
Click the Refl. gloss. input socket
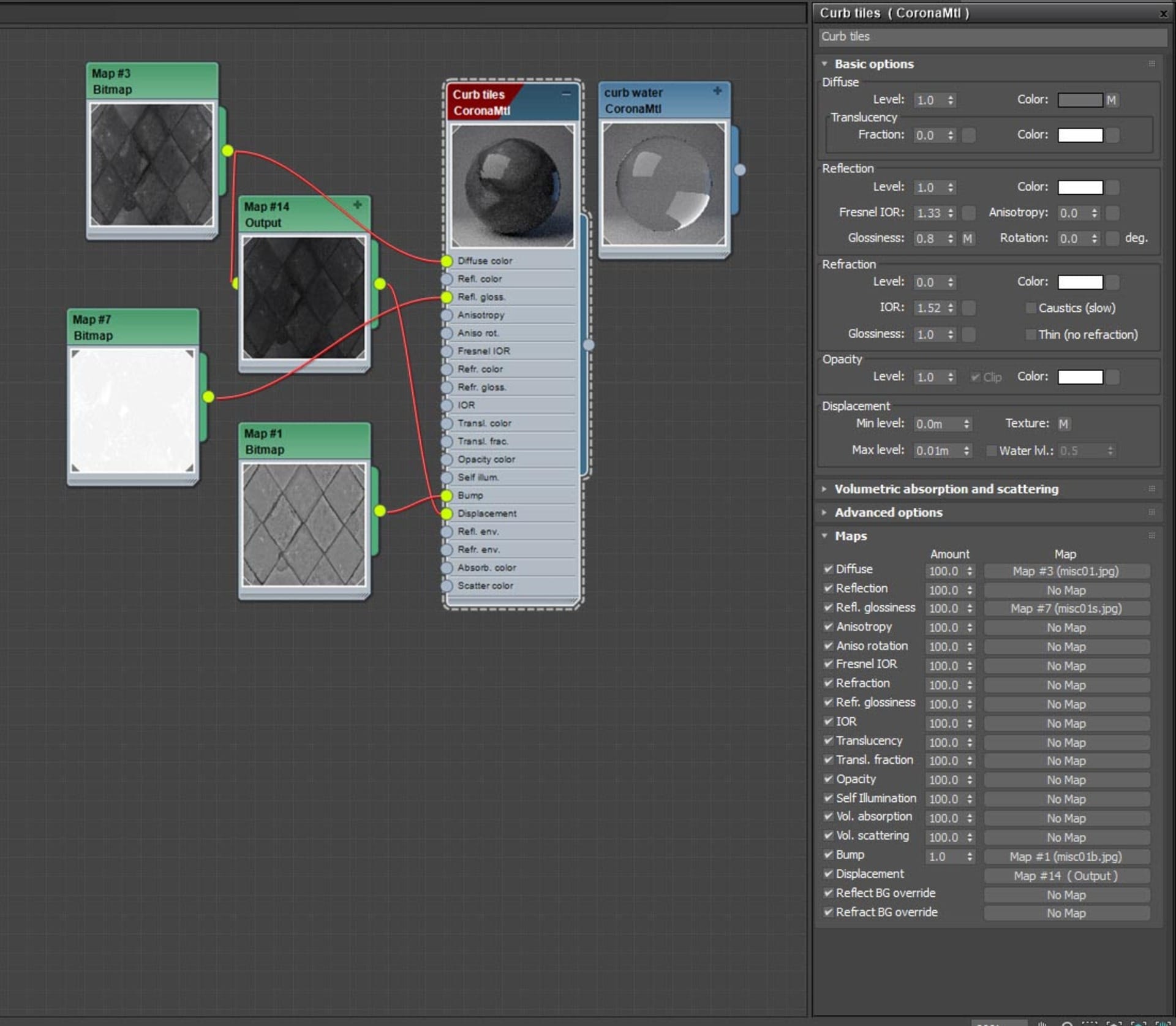click(x=447, y=297)
